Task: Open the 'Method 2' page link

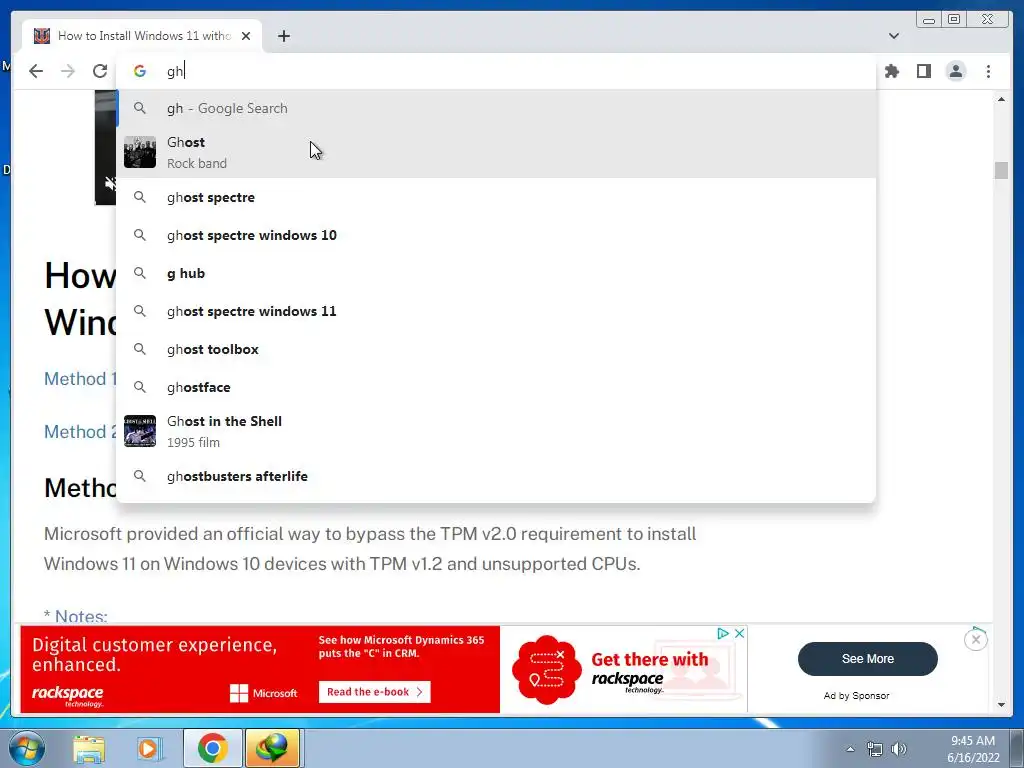Action: (x=80, y=432)
